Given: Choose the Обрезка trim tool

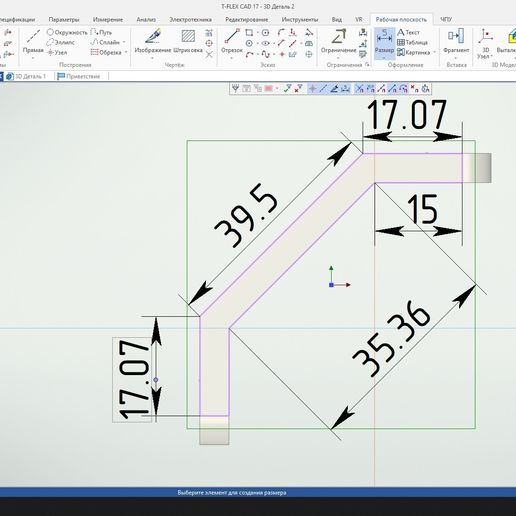Looking at the screenshot, I should tap(106, 52).
